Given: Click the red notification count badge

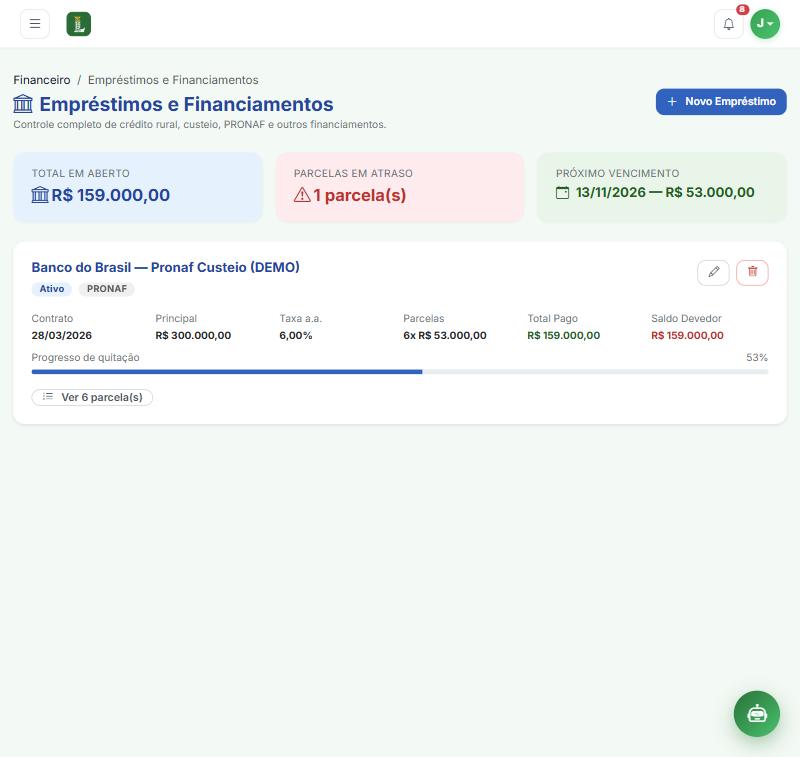Looking at the screenshot, I should click(x=742, y=9).
